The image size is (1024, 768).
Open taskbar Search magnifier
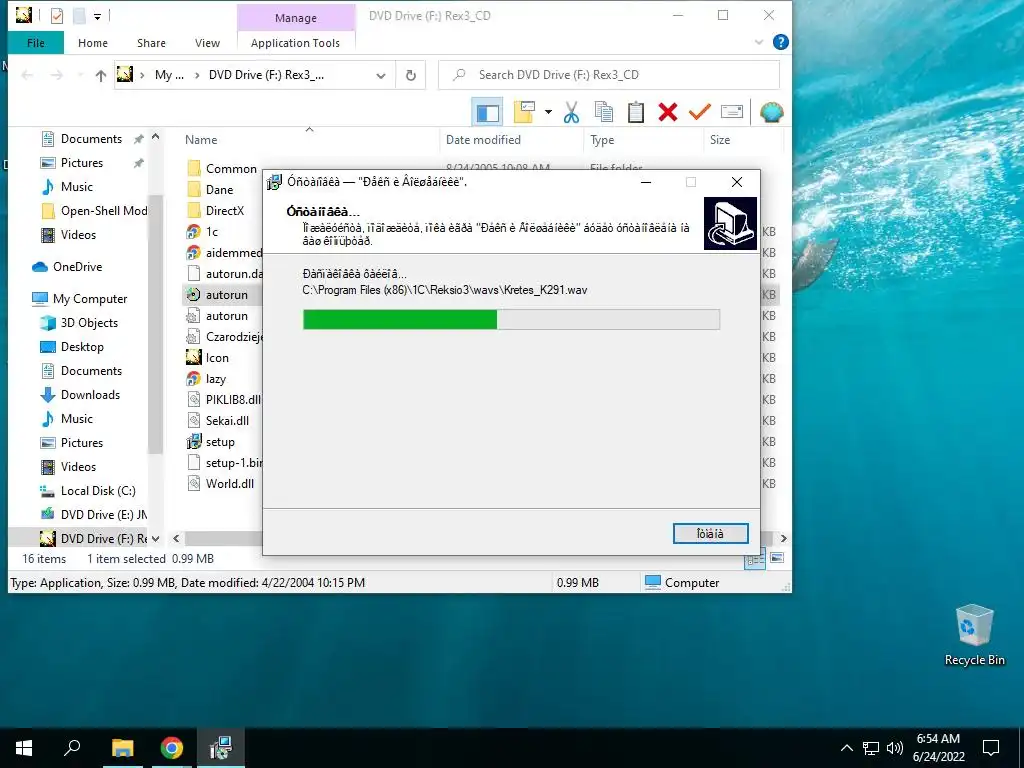(x=72, y=748)
